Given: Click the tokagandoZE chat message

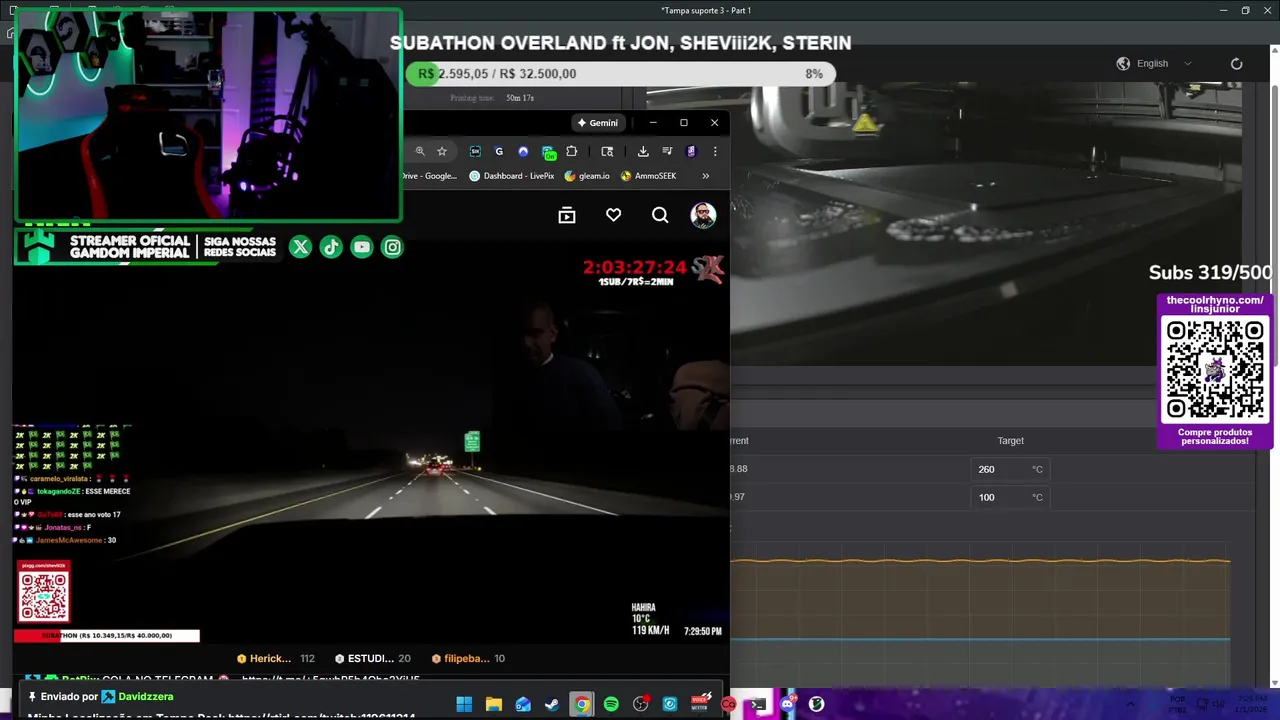Looking at the screenshot, I should pos(72,496).
